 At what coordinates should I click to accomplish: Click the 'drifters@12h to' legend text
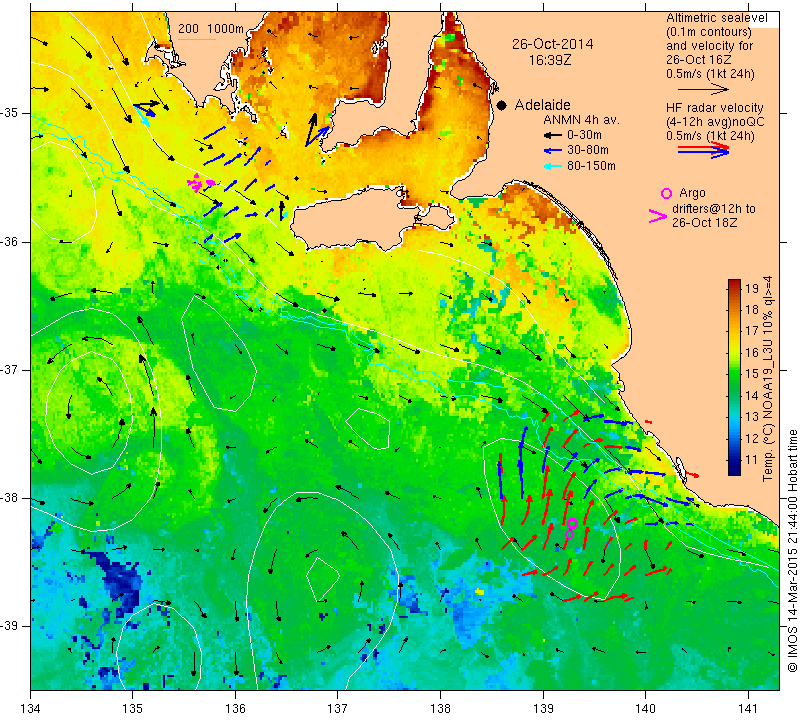pyautogui.click(x=713, y=209)
